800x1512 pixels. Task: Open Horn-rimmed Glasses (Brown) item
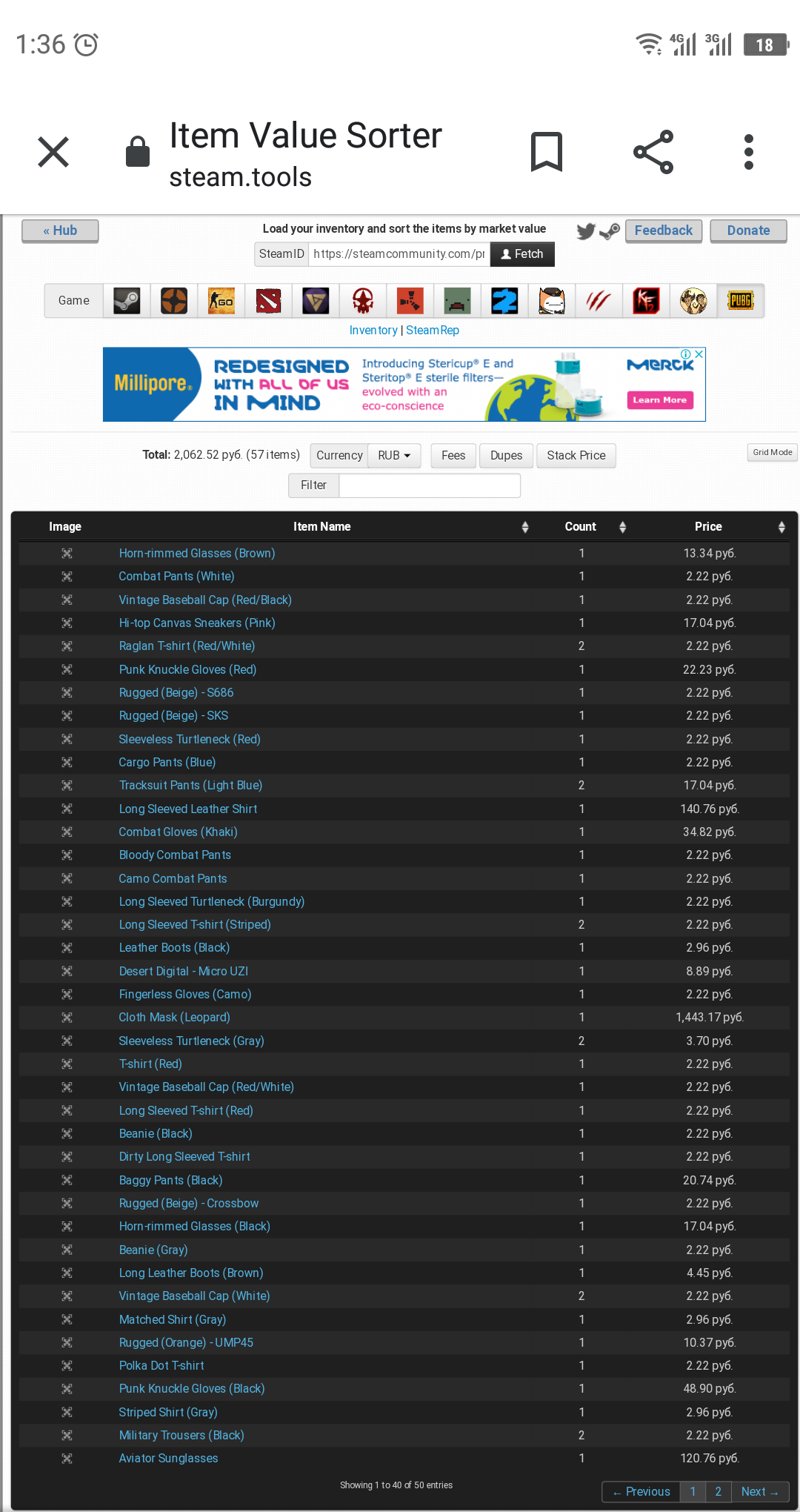(197, 553)
